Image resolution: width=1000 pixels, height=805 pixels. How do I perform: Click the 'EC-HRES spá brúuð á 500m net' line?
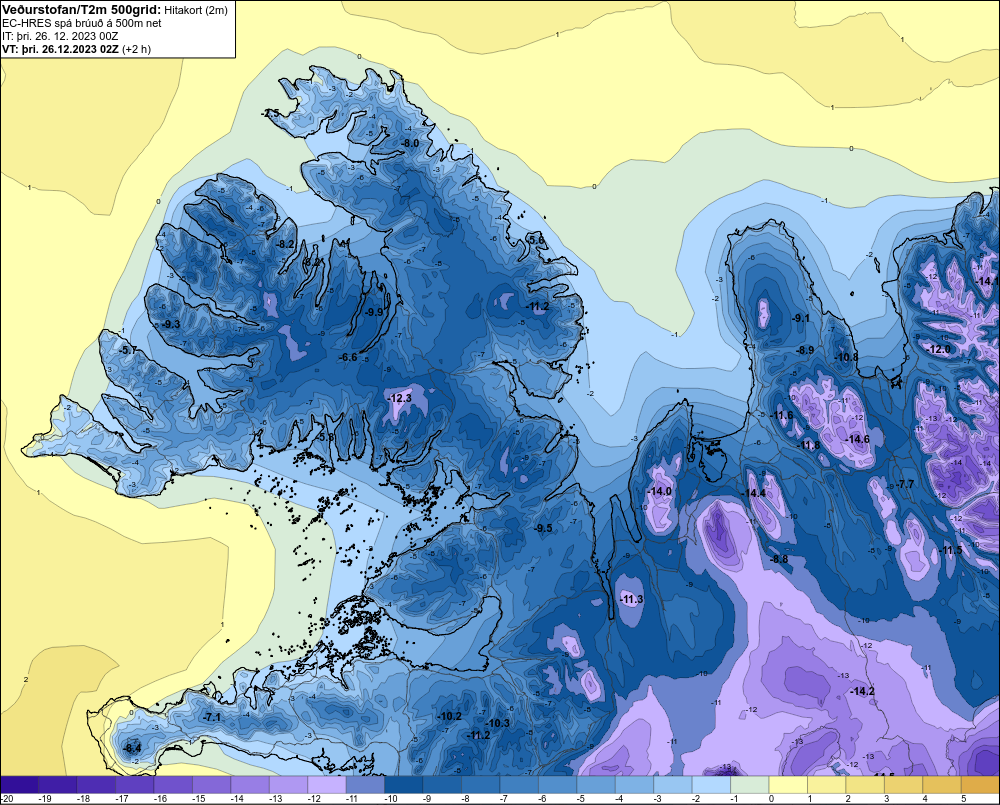coord(82,23)
